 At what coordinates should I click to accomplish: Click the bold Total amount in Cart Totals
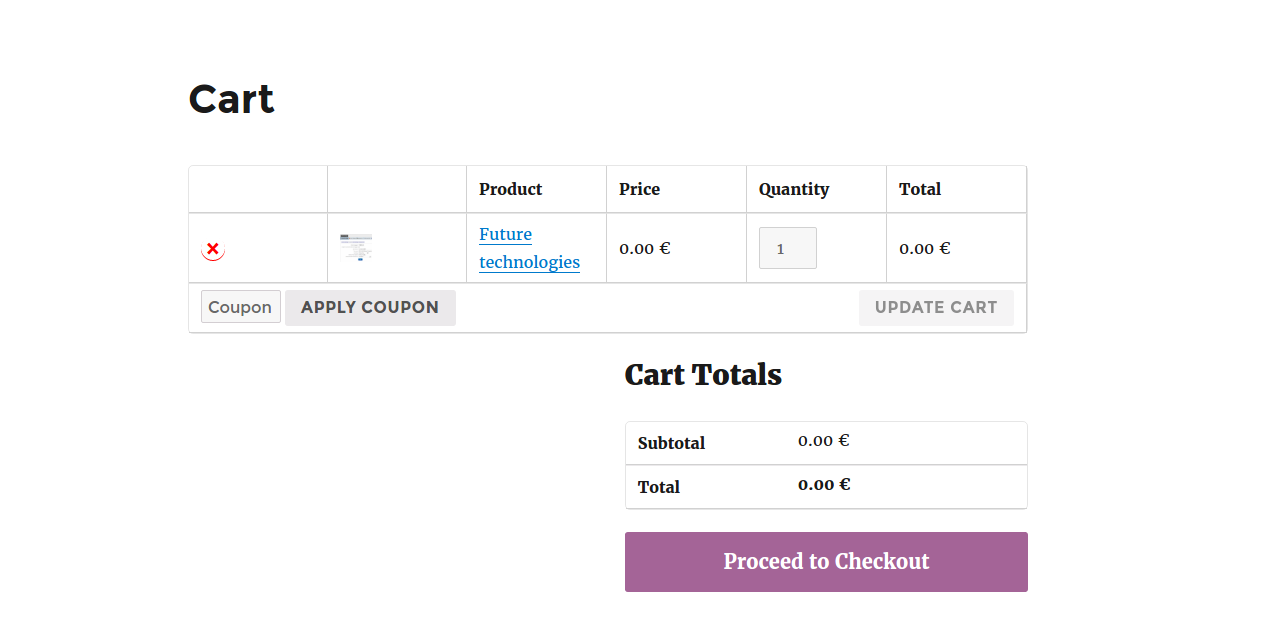coord(823,485)
